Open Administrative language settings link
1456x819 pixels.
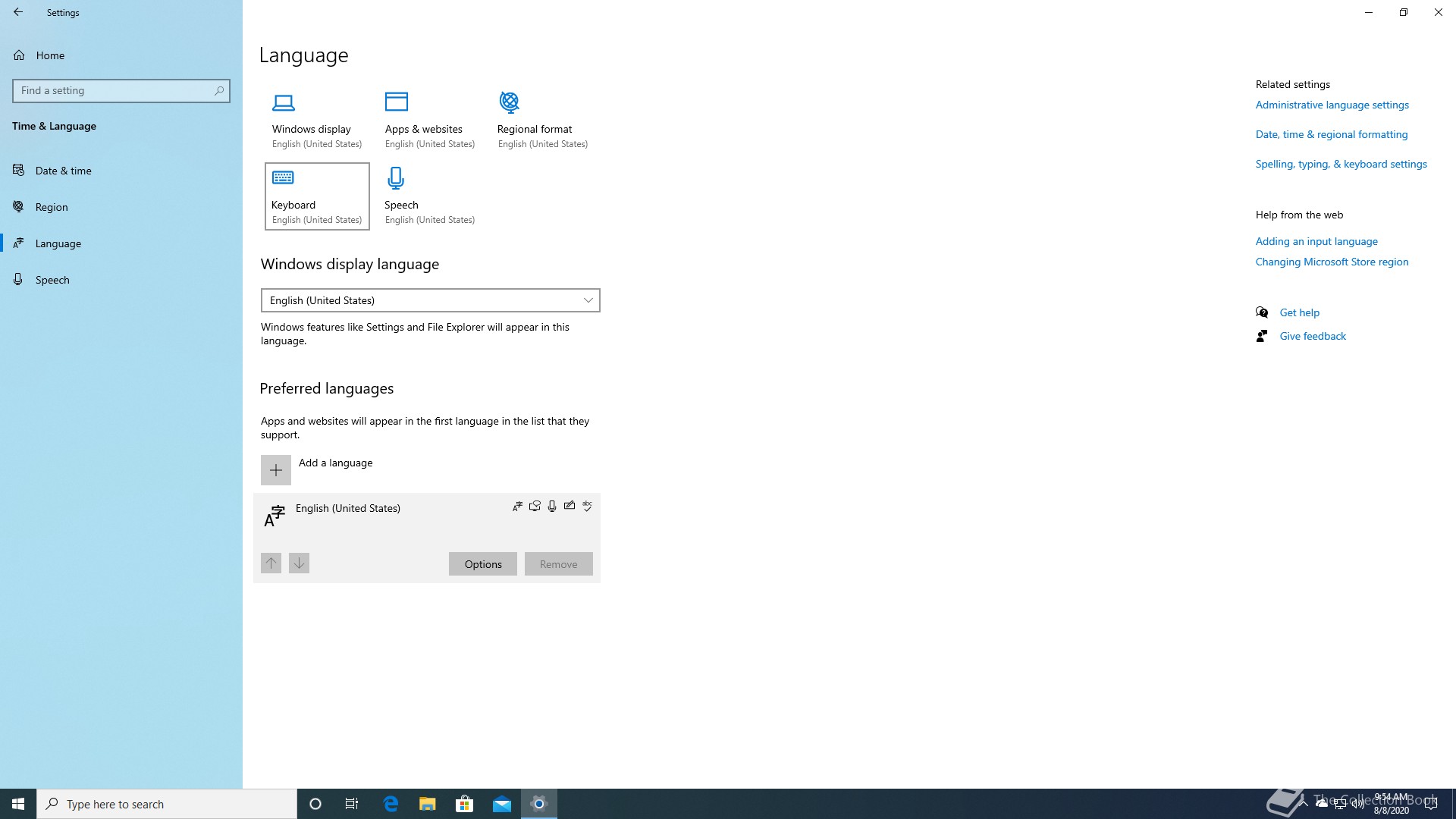[1332, 105]
